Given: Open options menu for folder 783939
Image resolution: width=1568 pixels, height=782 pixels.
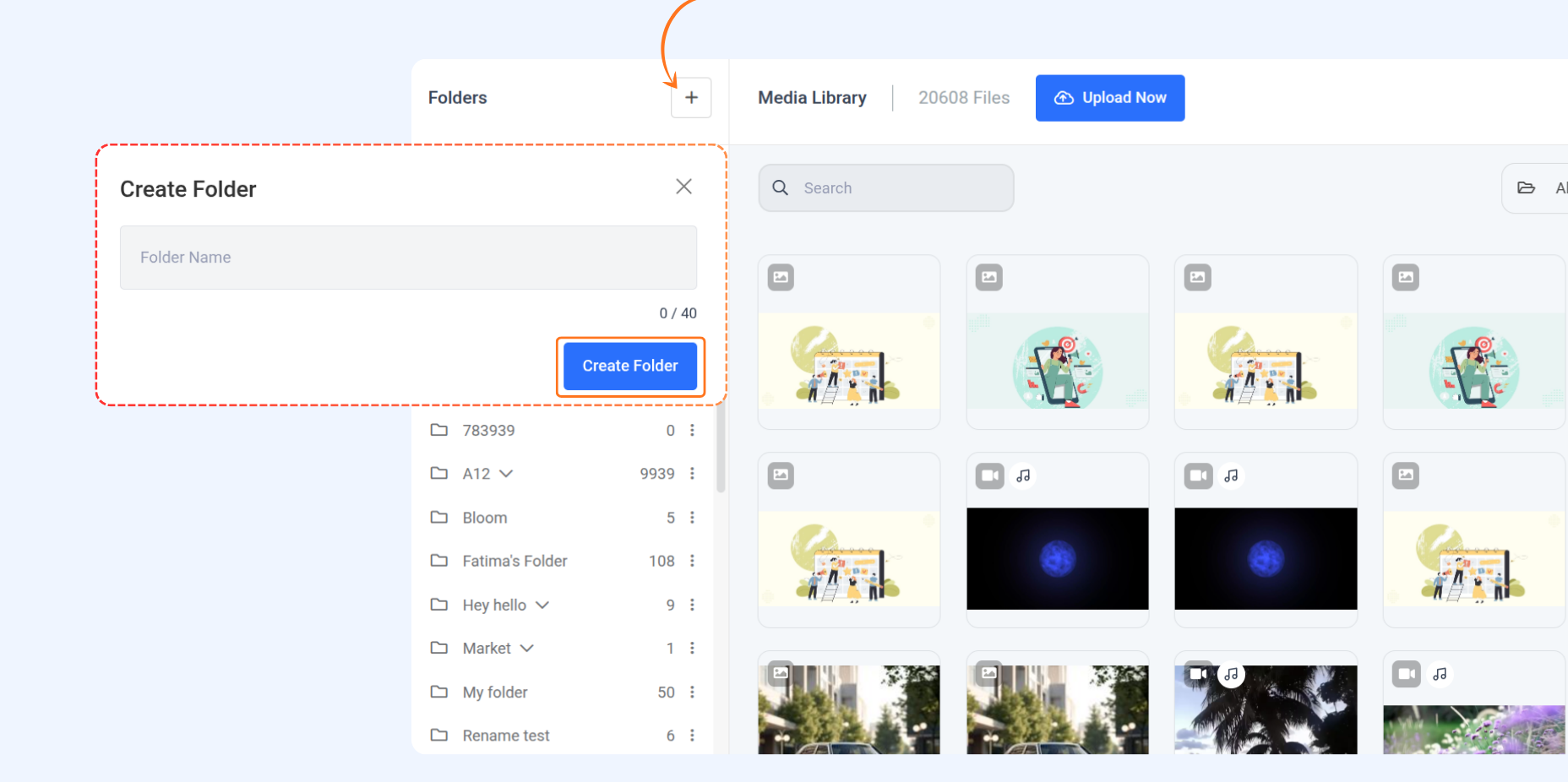Looking at the screenshot, I should [692, 431].
